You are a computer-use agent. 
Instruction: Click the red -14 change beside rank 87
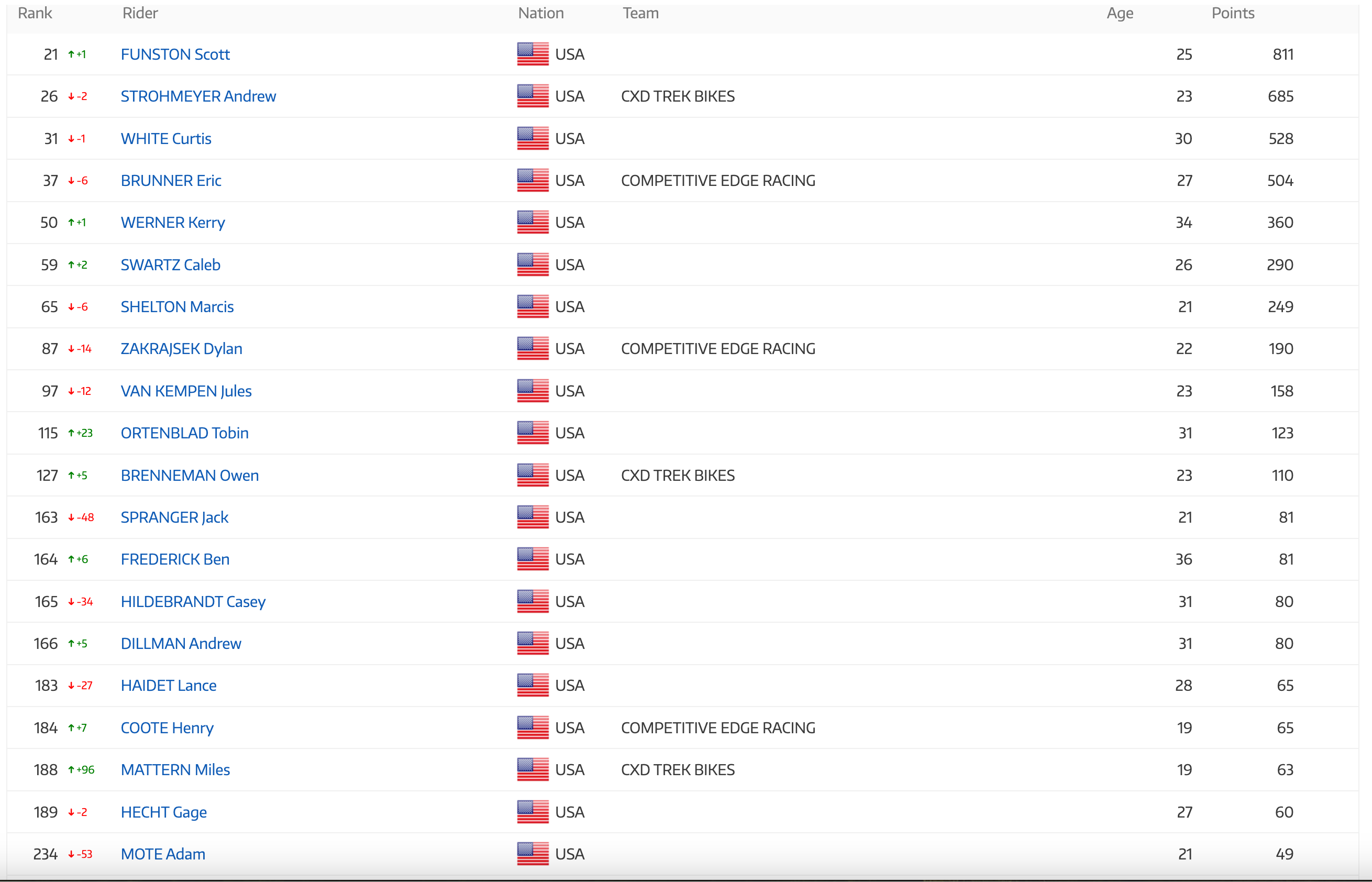pyautogui.click(x=80, y=349)
